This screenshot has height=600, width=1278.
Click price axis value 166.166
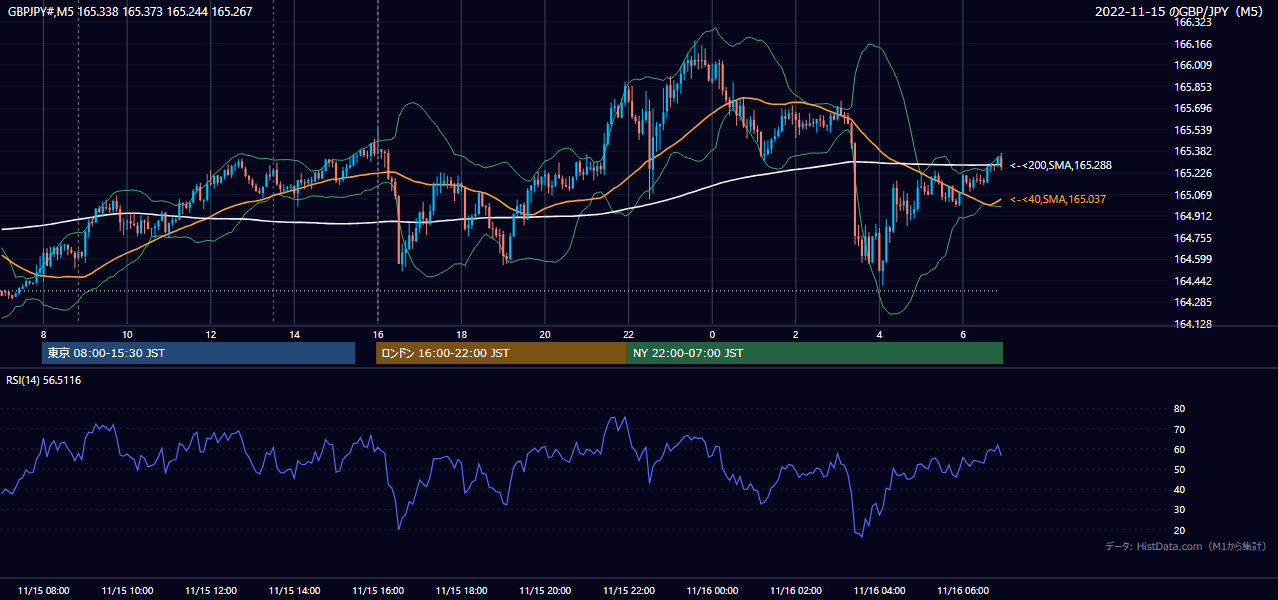click(1193, 44)
